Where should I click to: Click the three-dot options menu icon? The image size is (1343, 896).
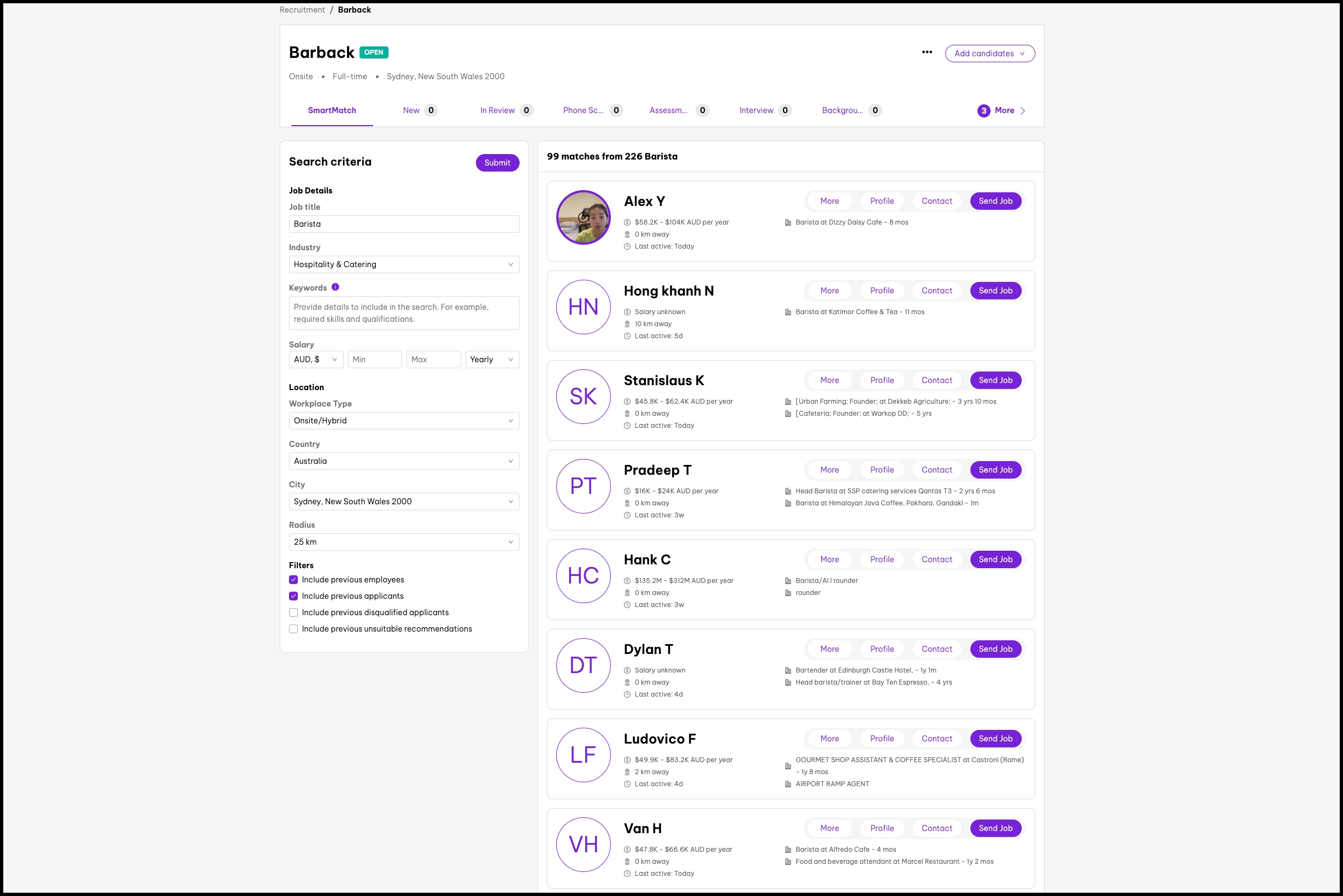point(926,52)
